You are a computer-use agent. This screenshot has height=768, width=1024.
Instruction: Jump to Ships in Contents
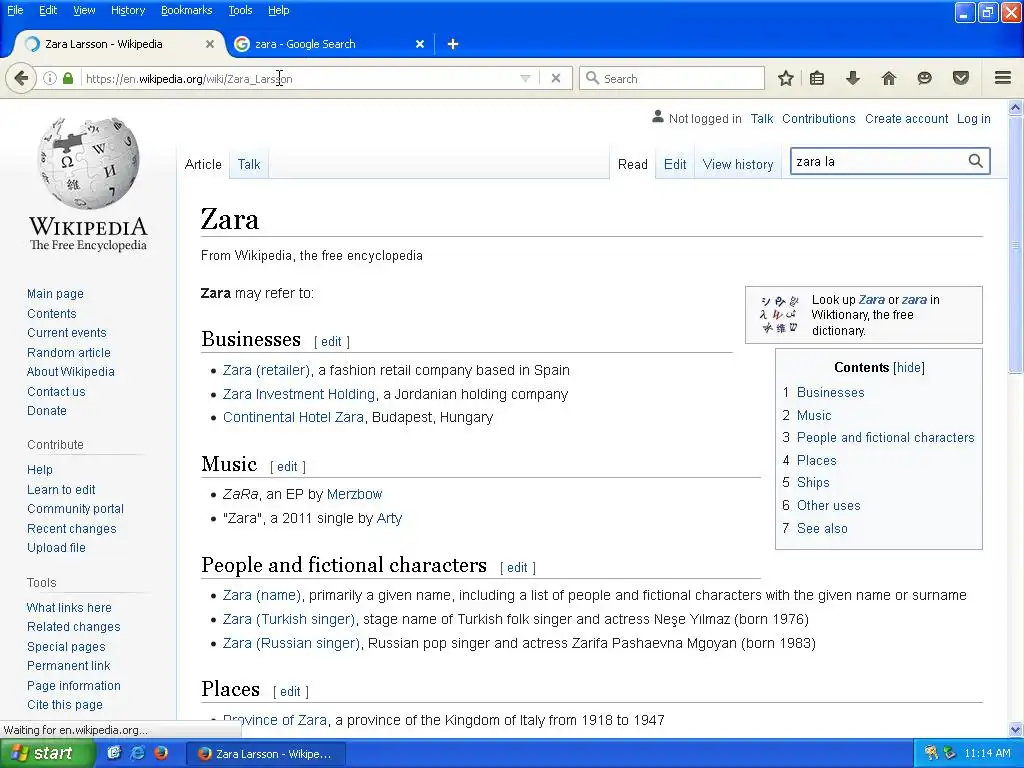813,483
